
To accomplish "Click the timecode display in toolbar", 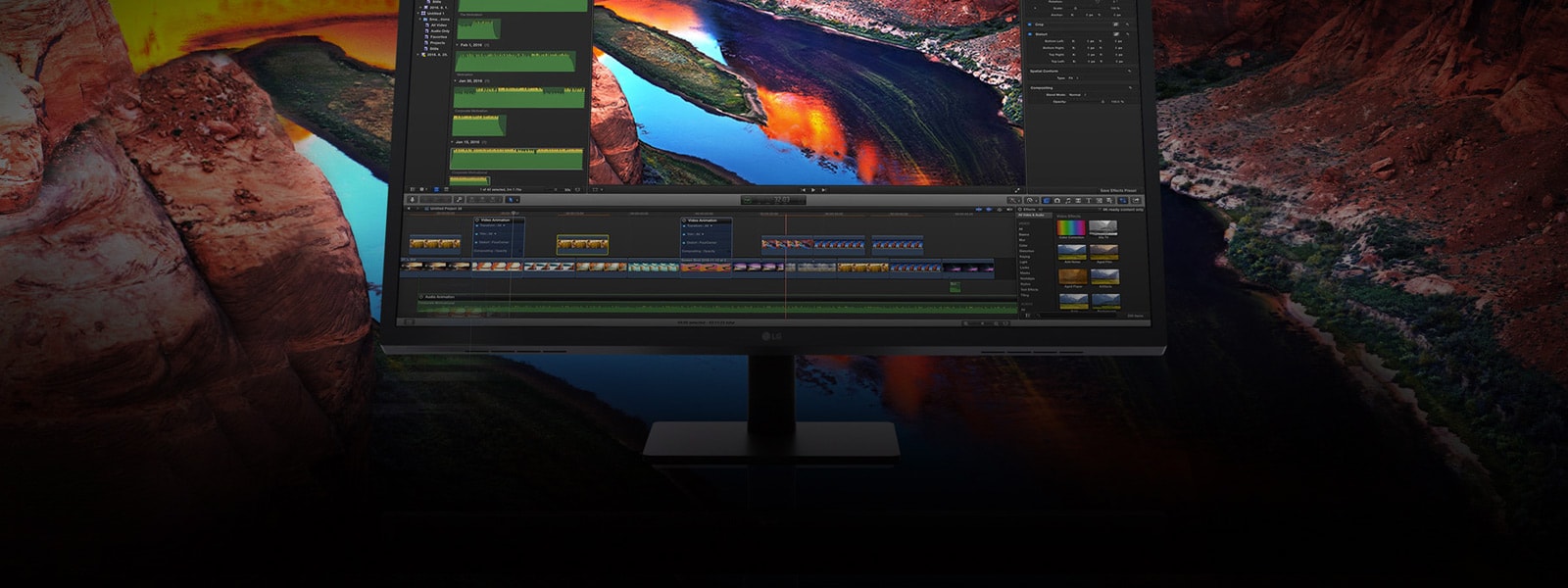I will 773,200.
